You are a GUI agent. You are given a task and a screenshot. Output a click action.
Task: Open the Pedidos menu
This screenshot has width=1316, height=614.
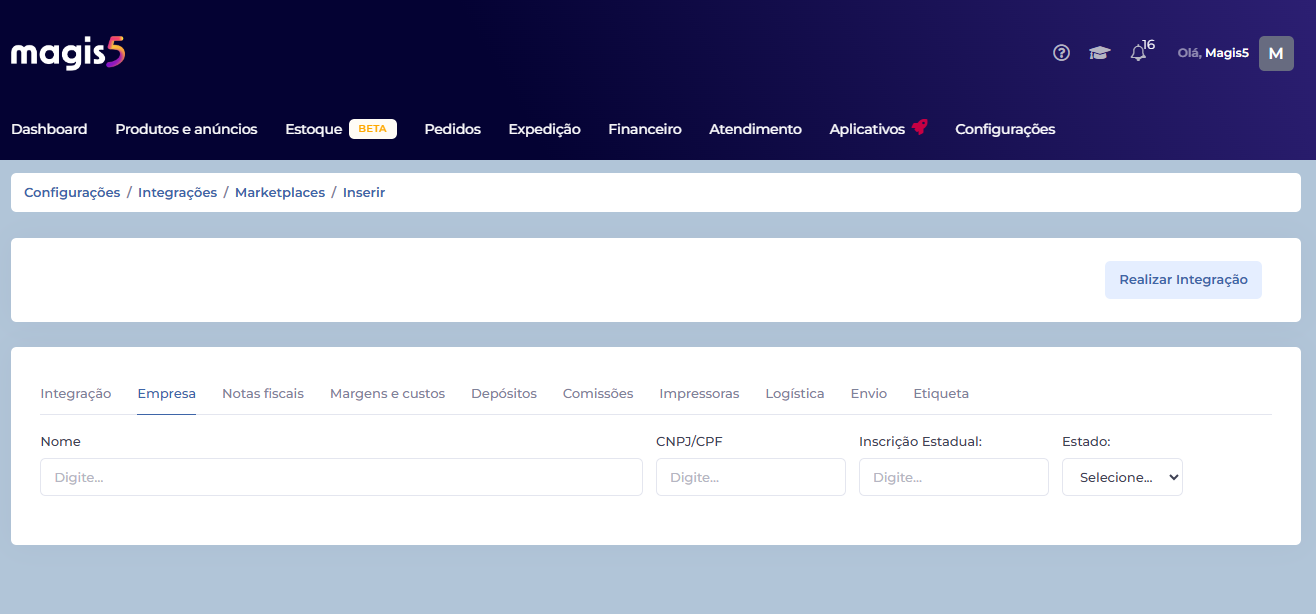452,129
